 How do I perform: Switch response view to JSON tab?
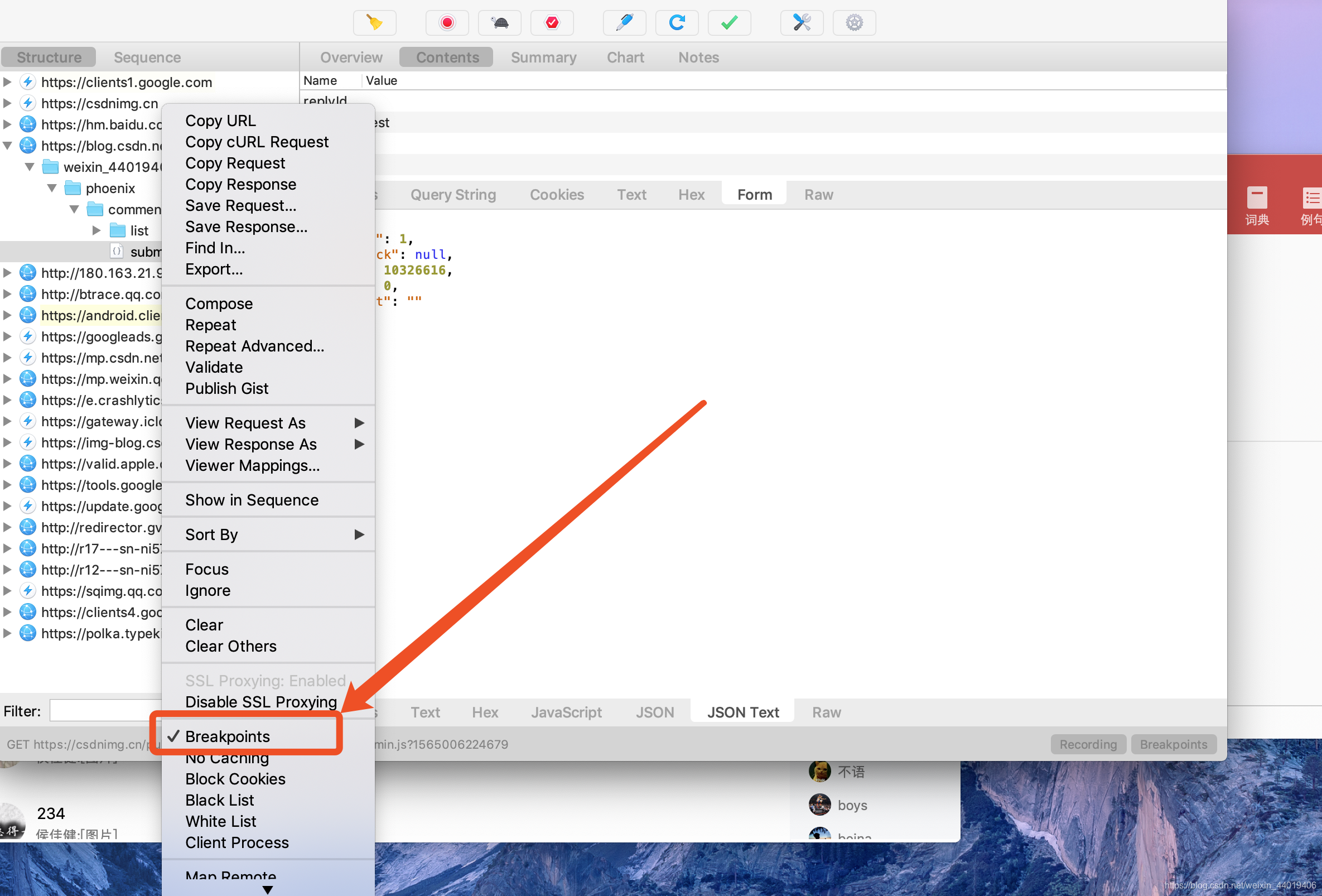pos(655,712)
